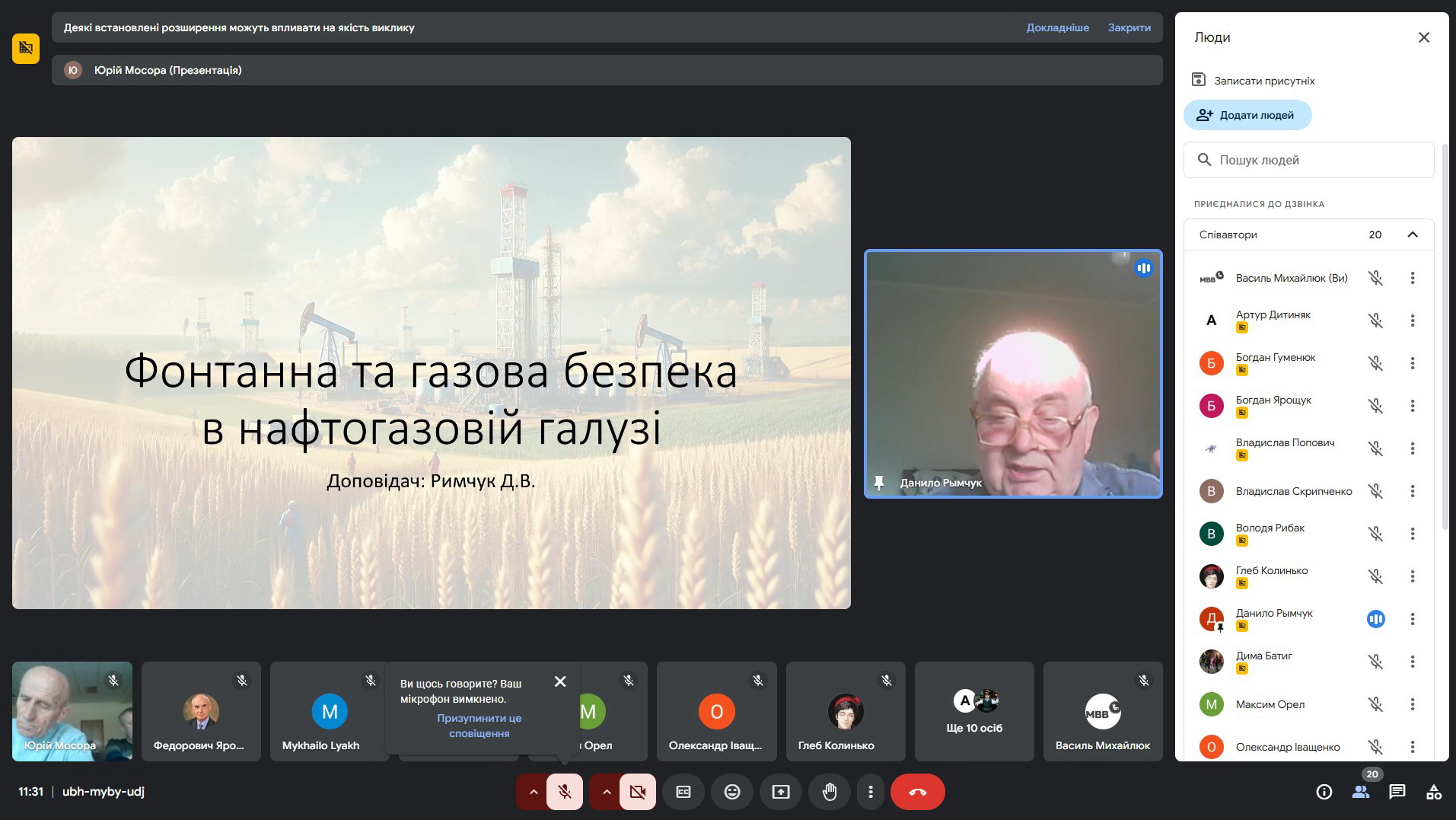Click the raise hand icon
This screenshot has height=820, width=1456.
(829, 792)
